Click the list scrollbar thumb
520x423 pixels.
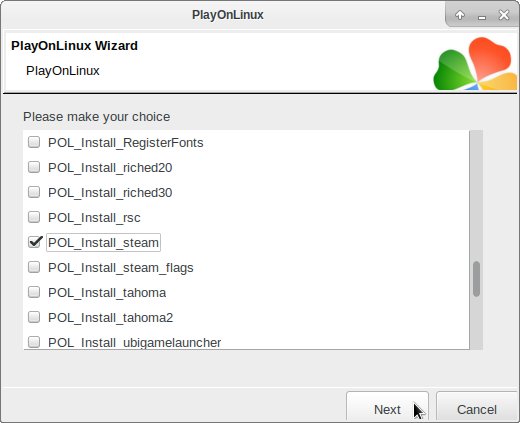coord(476,279)
